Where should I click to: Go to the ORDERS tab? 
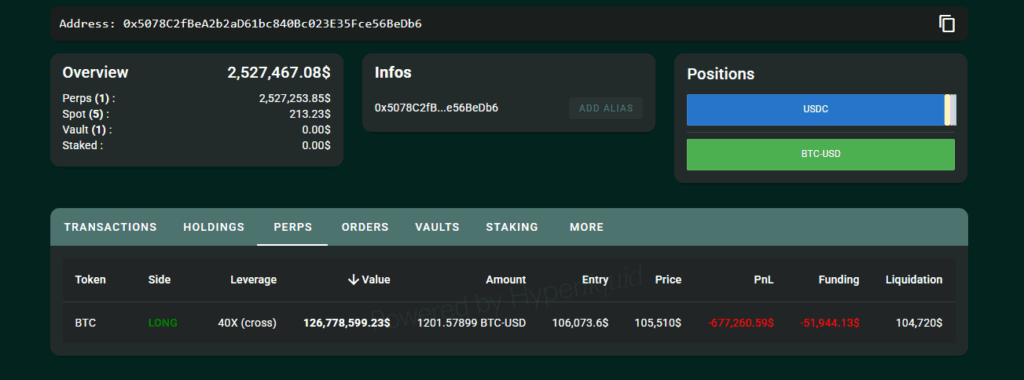[x=365, y=227]
